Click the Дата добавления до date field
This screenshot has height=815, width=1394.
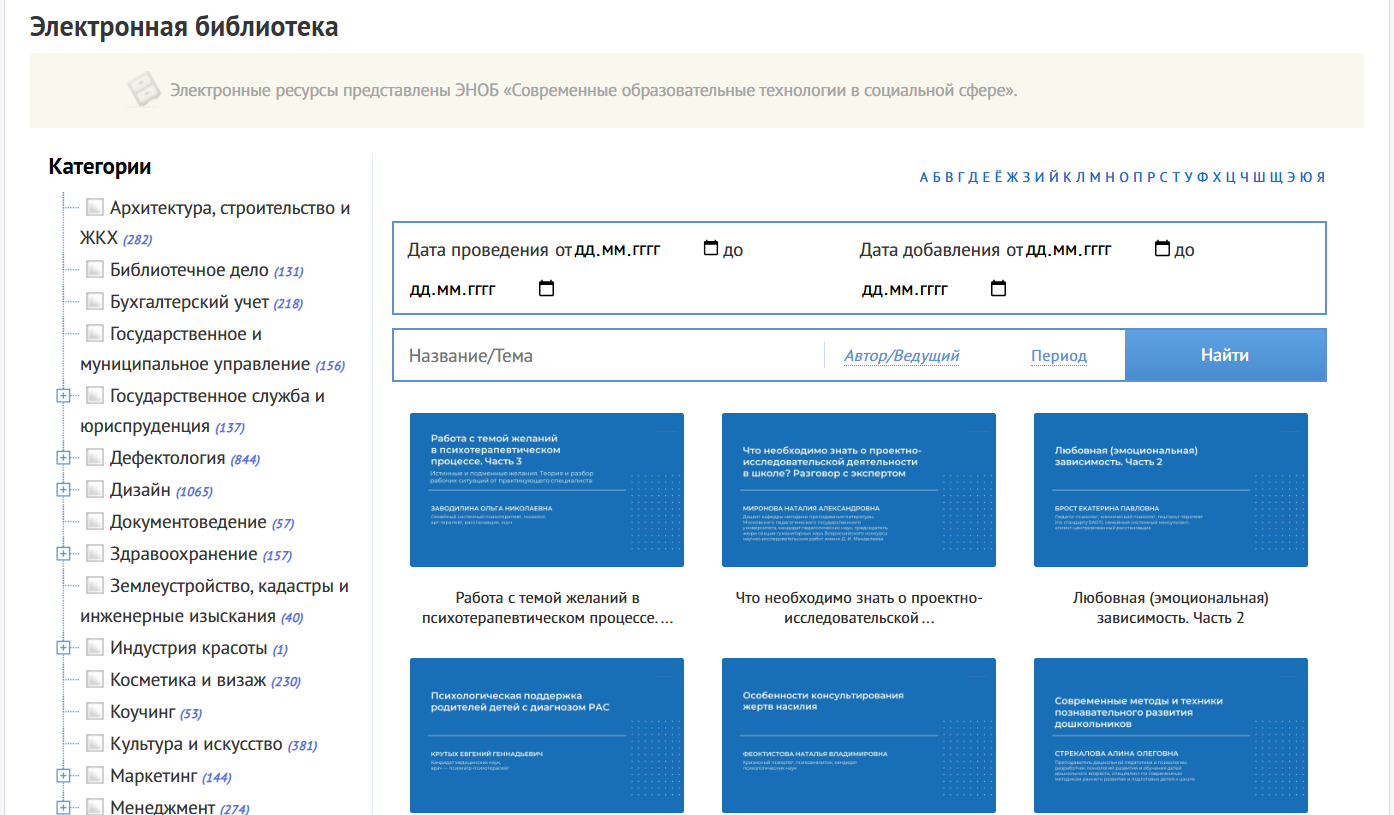pos(934,290)
